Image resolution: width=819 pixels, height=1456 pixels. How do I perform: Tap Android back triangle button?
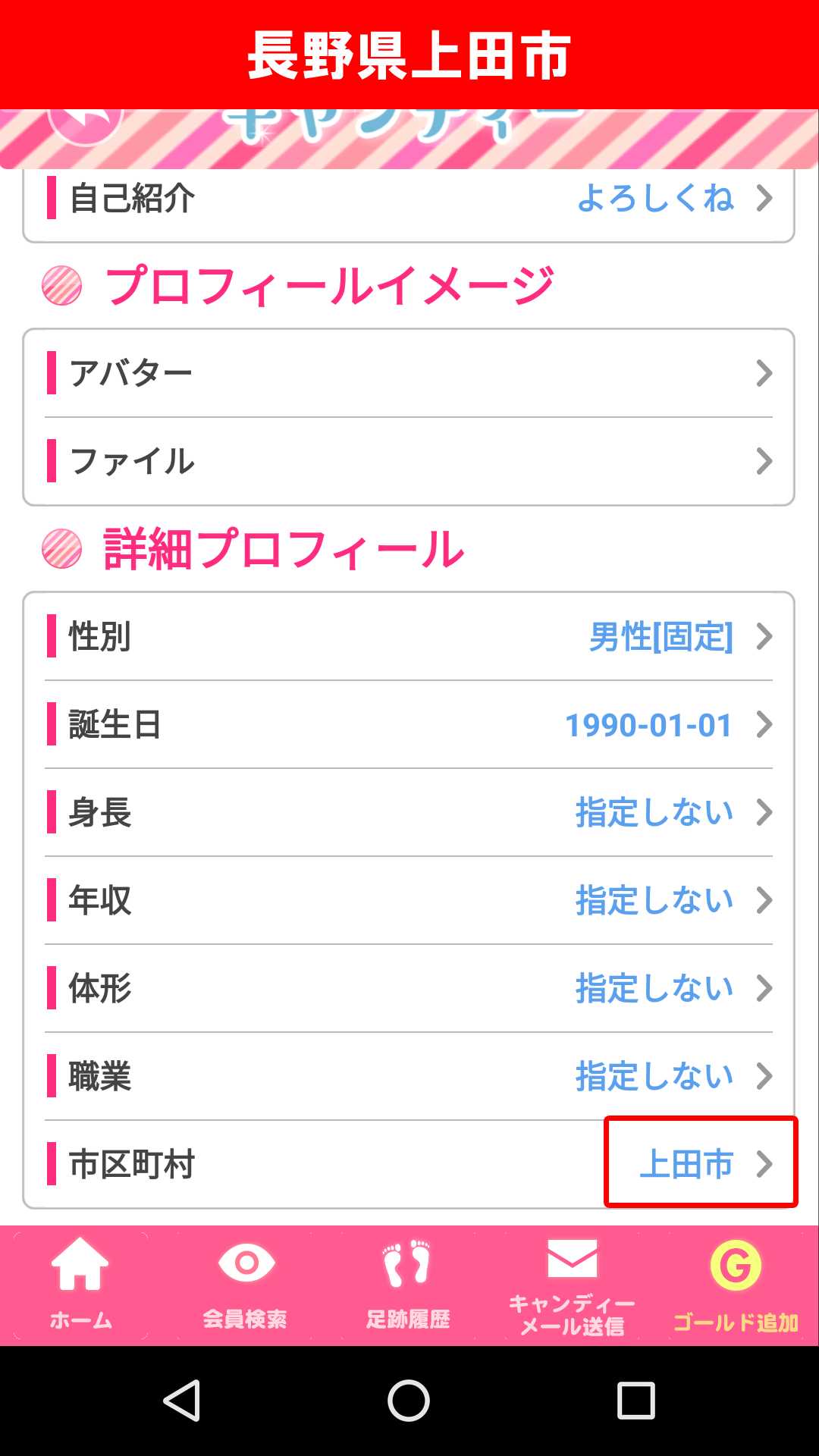(182, 1400)
